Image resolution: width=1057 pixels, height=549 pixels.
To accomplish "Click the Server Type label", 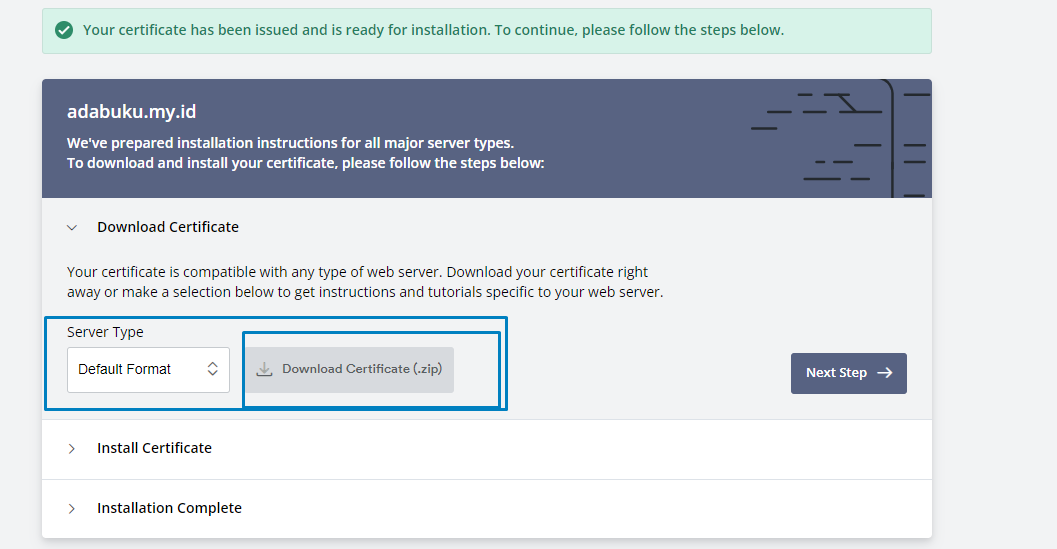I will (x=105, y=332).
